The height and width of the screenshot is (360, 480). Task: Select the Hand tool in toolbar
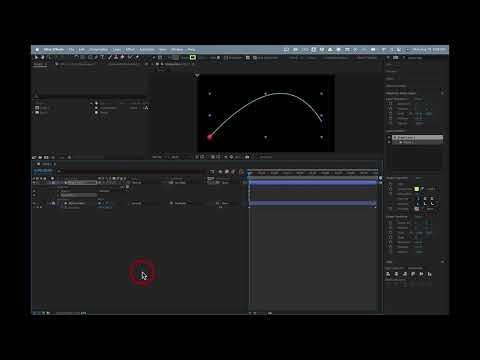pos(43,57)
